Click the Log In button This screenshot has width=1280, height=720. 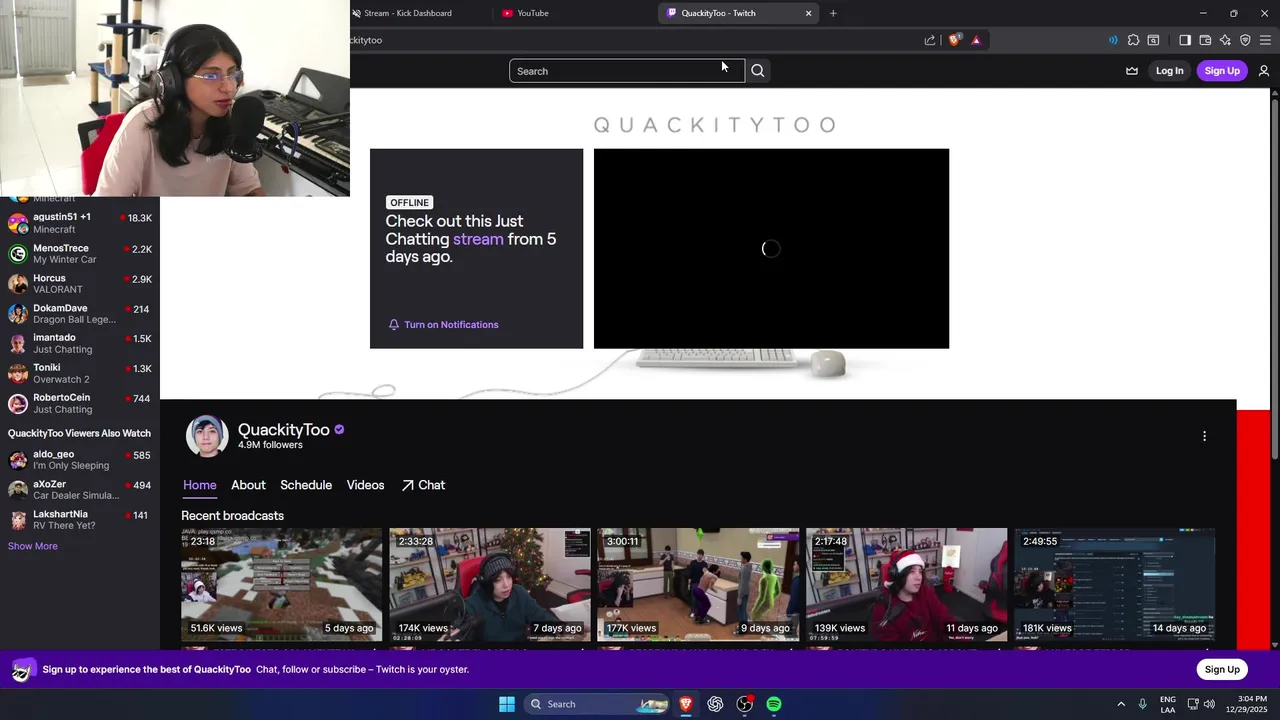[1169, 71]
